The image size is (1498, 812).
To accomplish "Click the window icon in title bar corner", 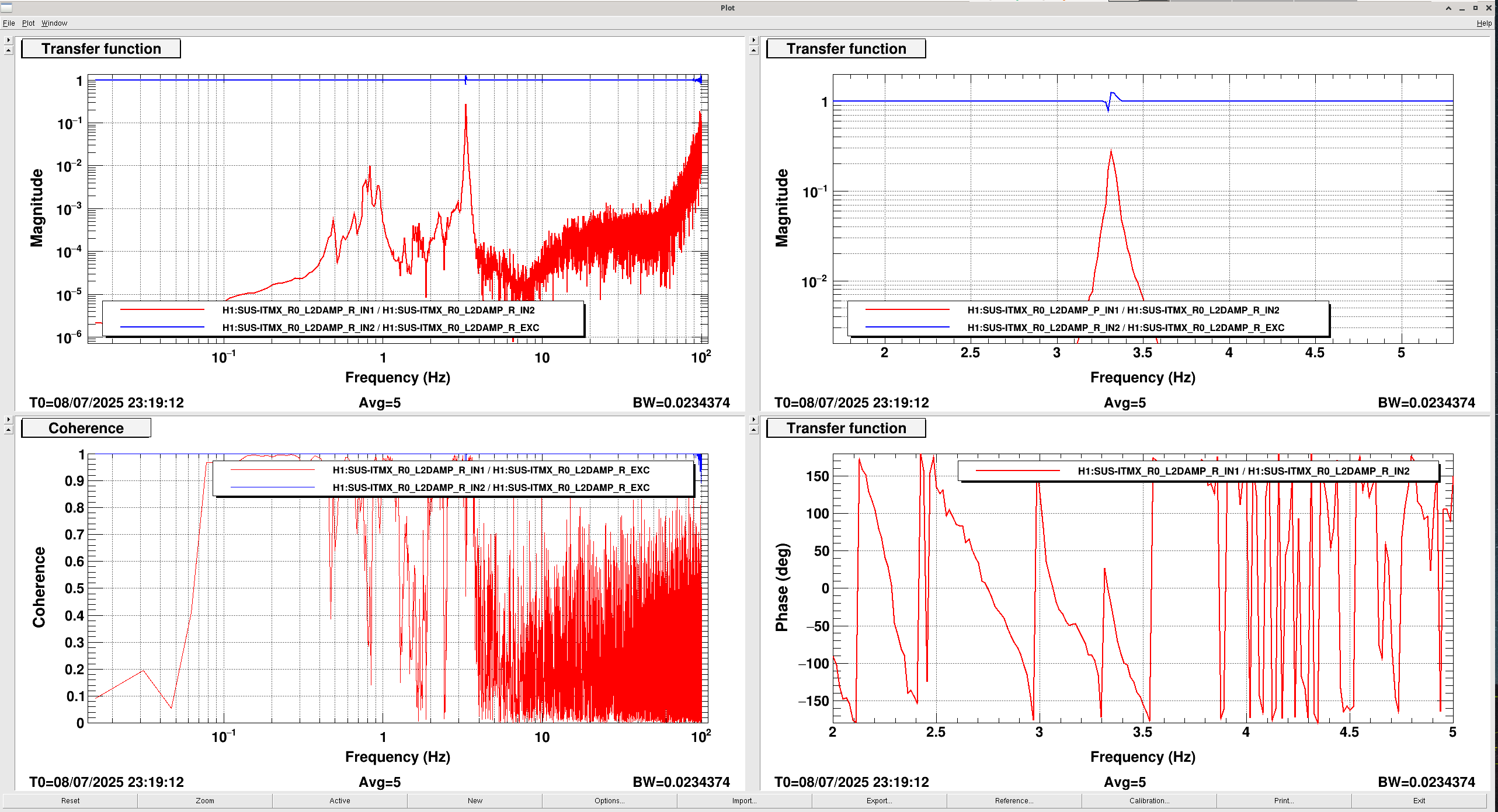I will coord(6,8).
